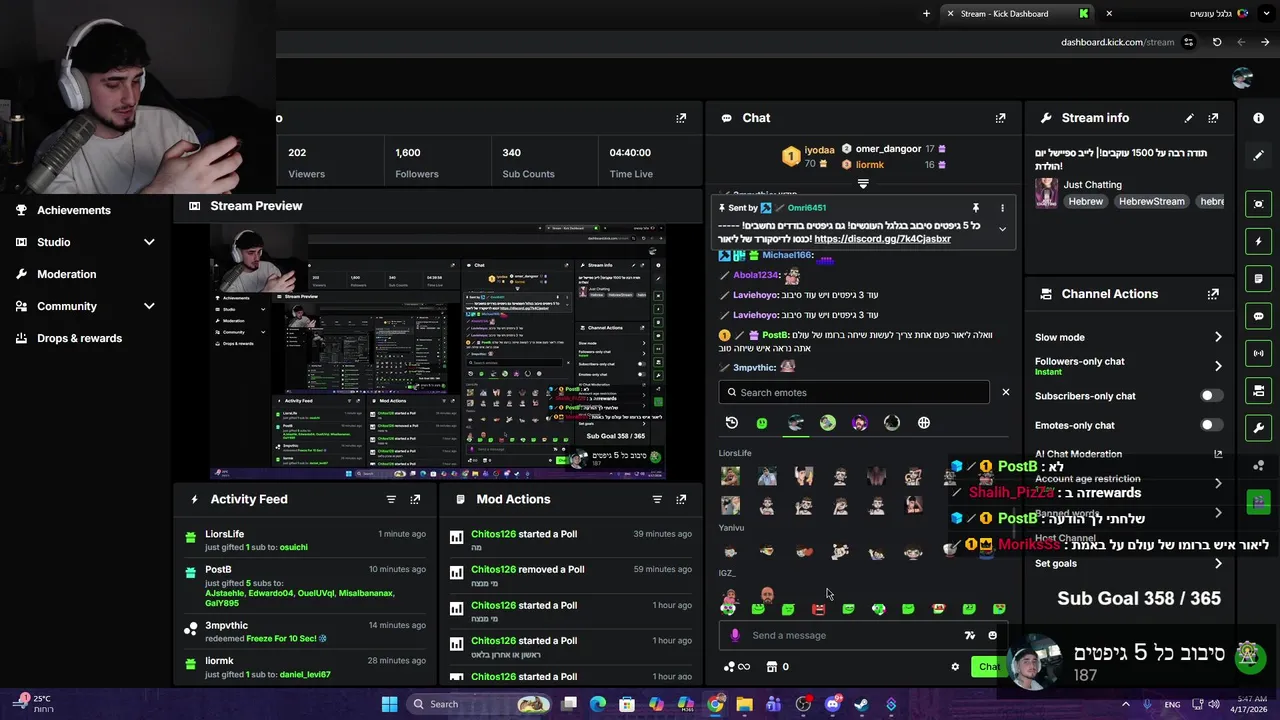The image size is (1280, 720).
Task: Pop out the Mod Actions panel
Action: [x=681, y=499]
